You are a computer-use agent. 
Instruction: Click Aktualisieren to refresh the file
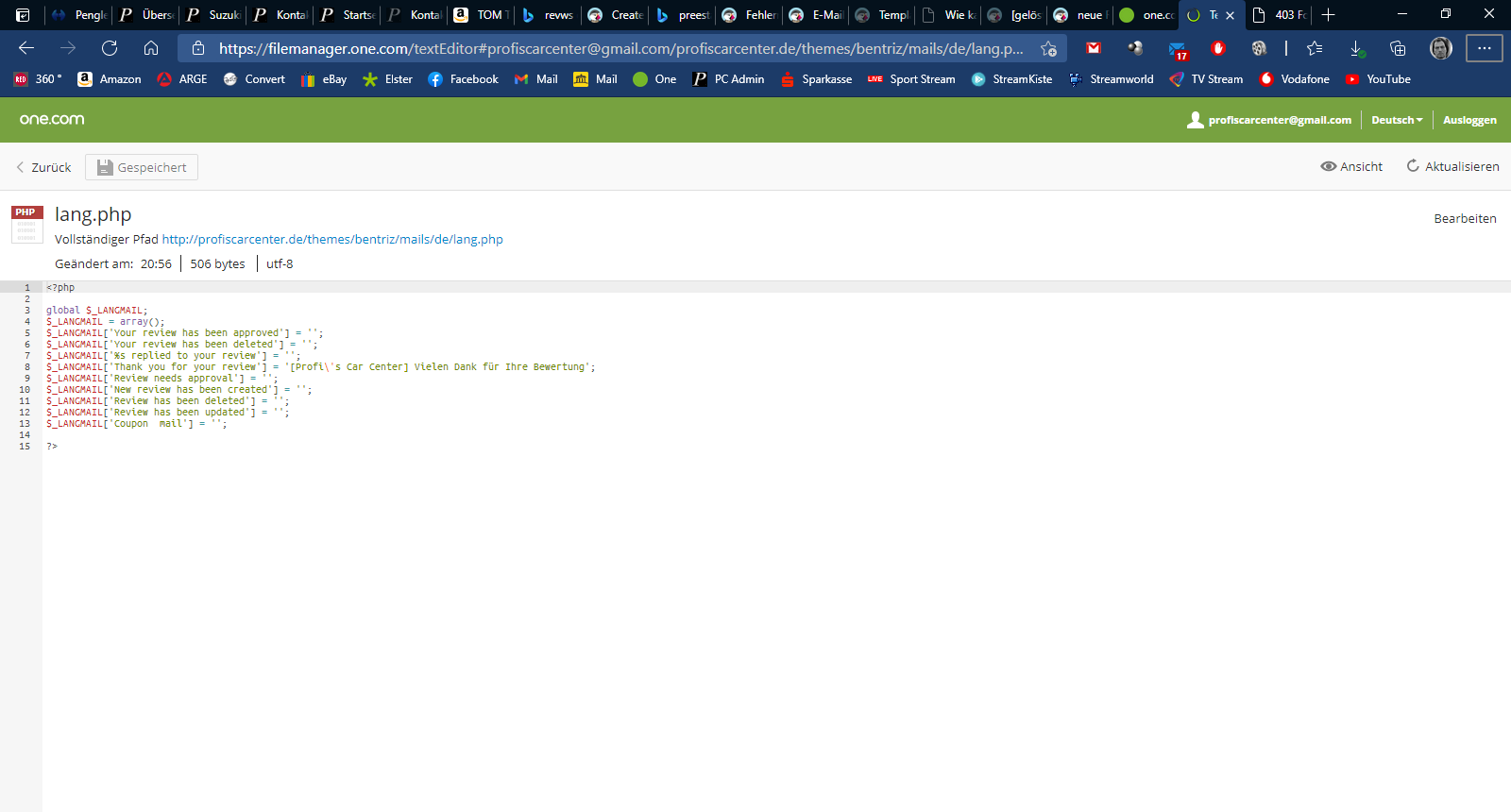(1452, 166)
